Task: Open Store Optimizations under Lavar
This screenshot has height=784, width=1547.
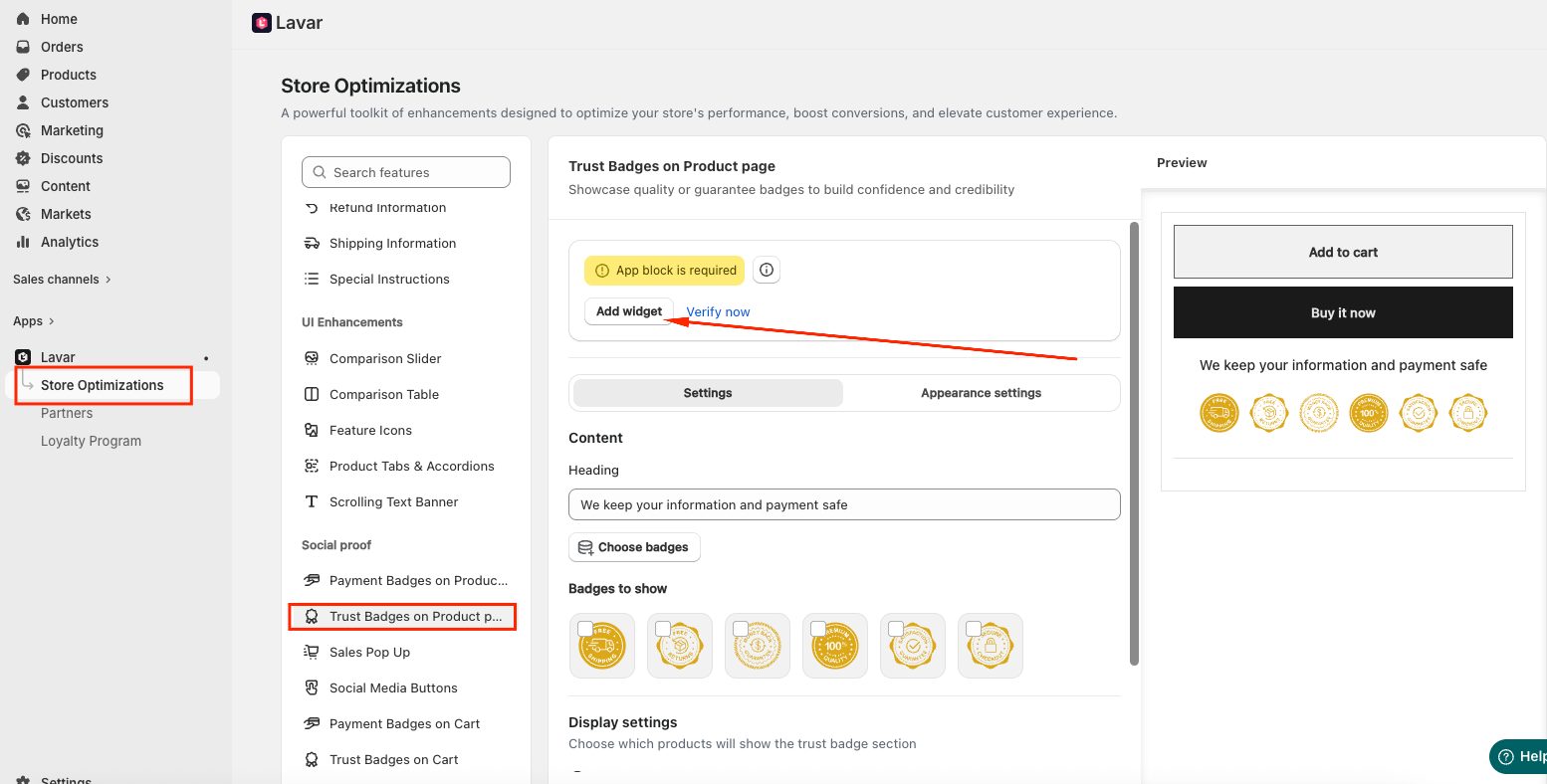Action: (x=103, y=385)
